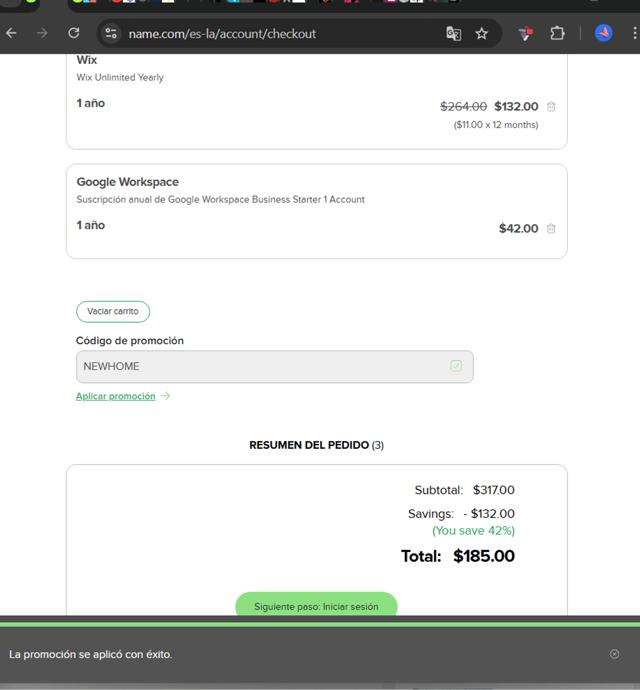Open the browser profile avatar
The height and width of the screenshot is (690, 640).
tap(603, 33)
